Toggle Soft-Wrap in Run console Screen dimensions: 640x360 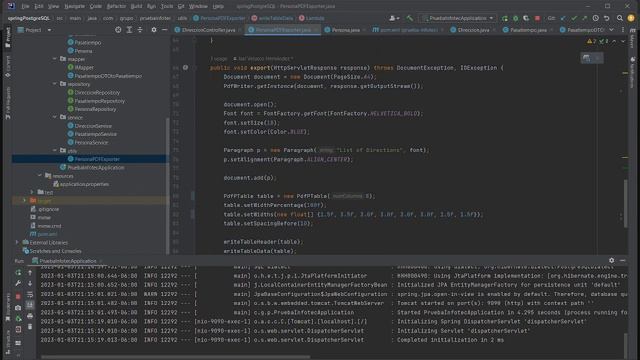(x=30, y=294)
